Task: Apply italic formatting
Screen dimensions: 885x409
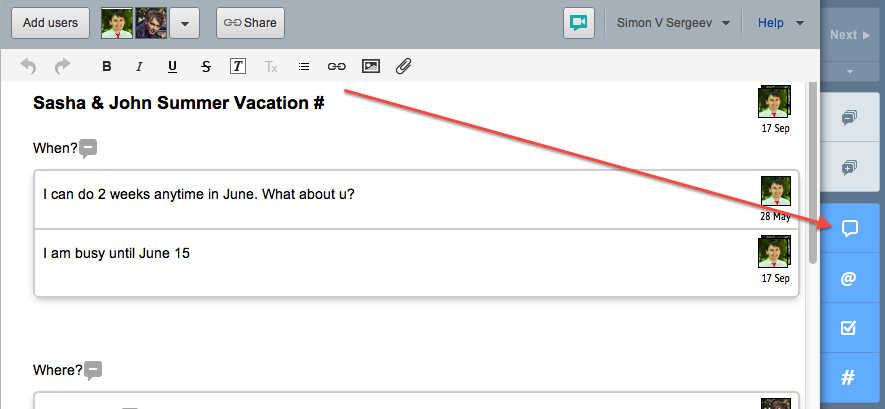Action: coord(139,67)
